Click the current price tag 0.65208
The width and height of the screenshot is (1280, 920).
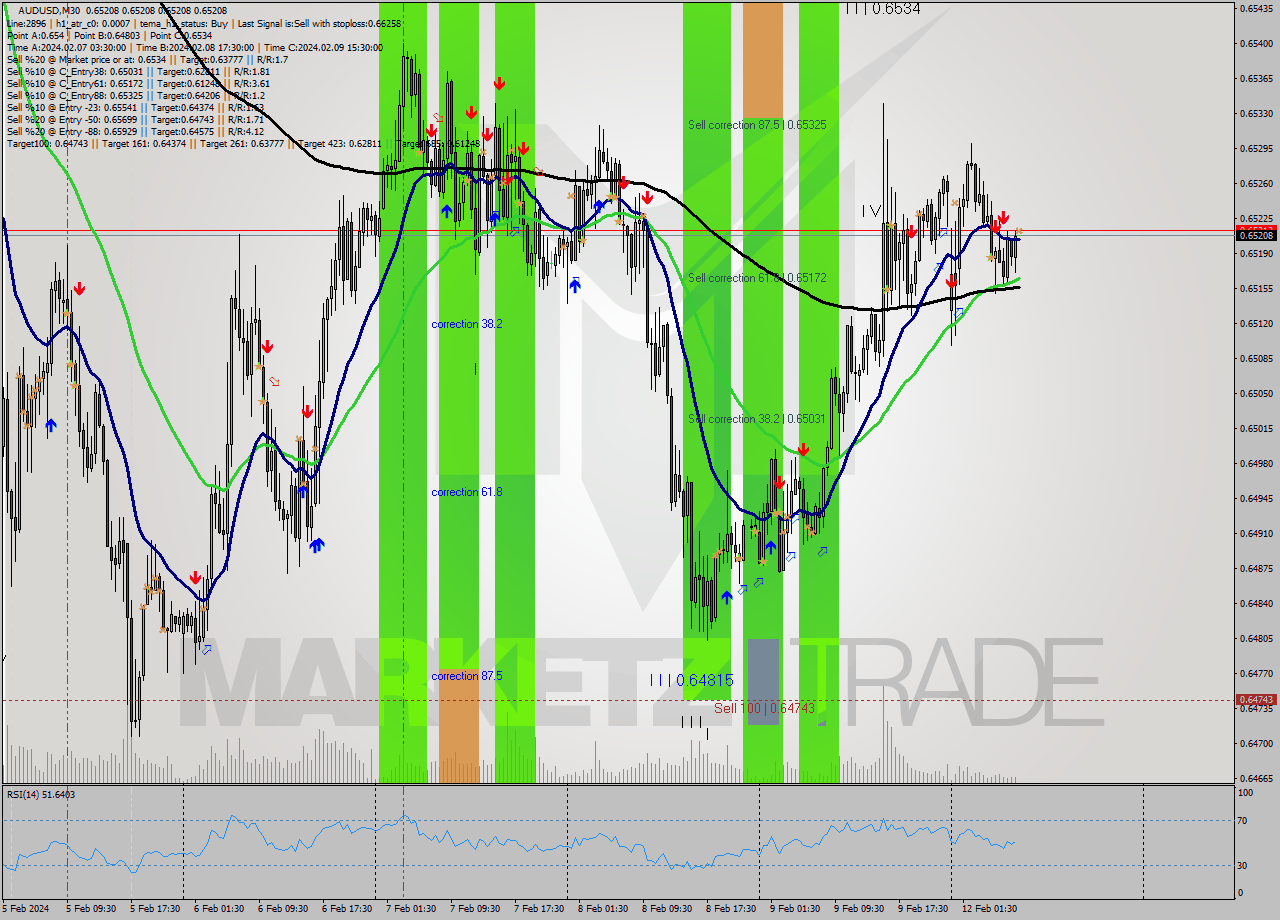point(1256,235)
